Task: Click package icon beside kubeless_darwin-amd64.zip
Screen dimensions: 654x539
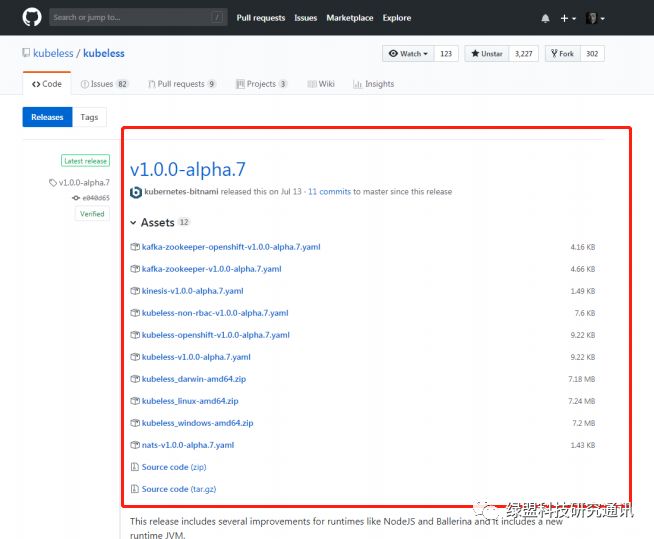Action: [135, 379]
